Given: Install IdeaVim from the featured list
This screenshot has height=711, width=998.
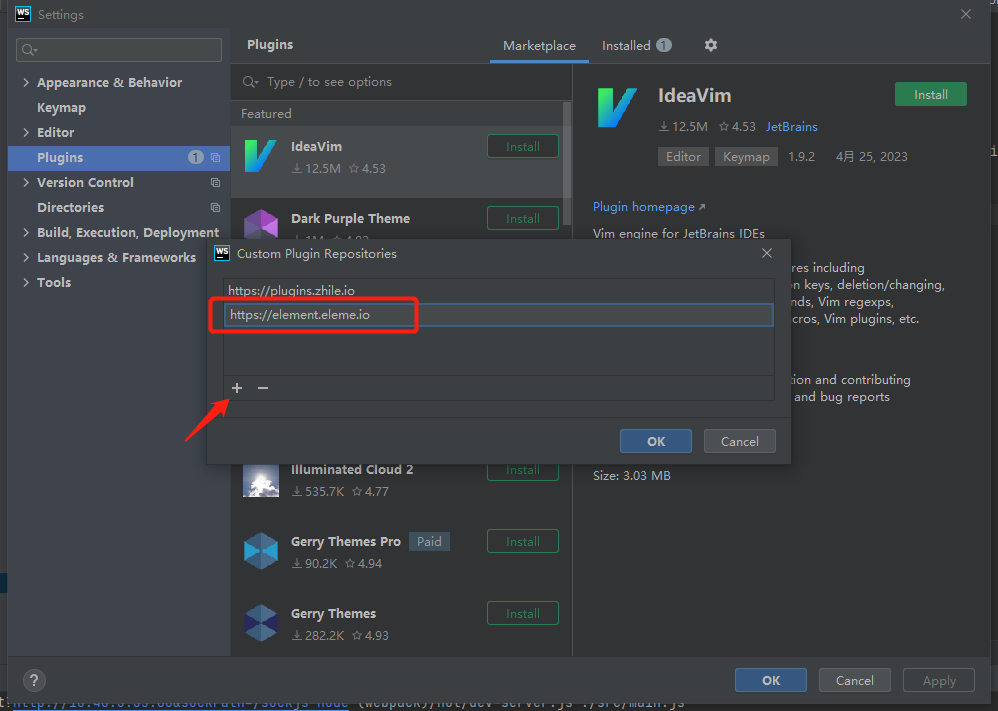Looking at the screenshot, I should pos(523,146).
